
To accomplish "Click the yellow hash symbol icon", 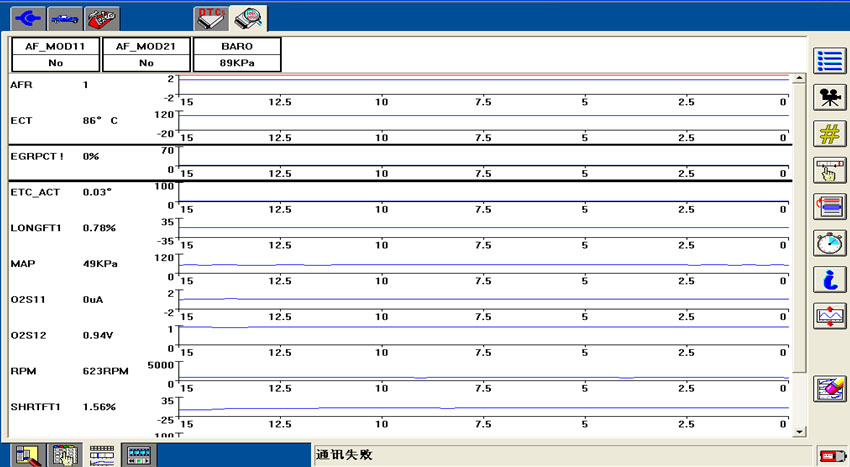I will coord(829,133).
